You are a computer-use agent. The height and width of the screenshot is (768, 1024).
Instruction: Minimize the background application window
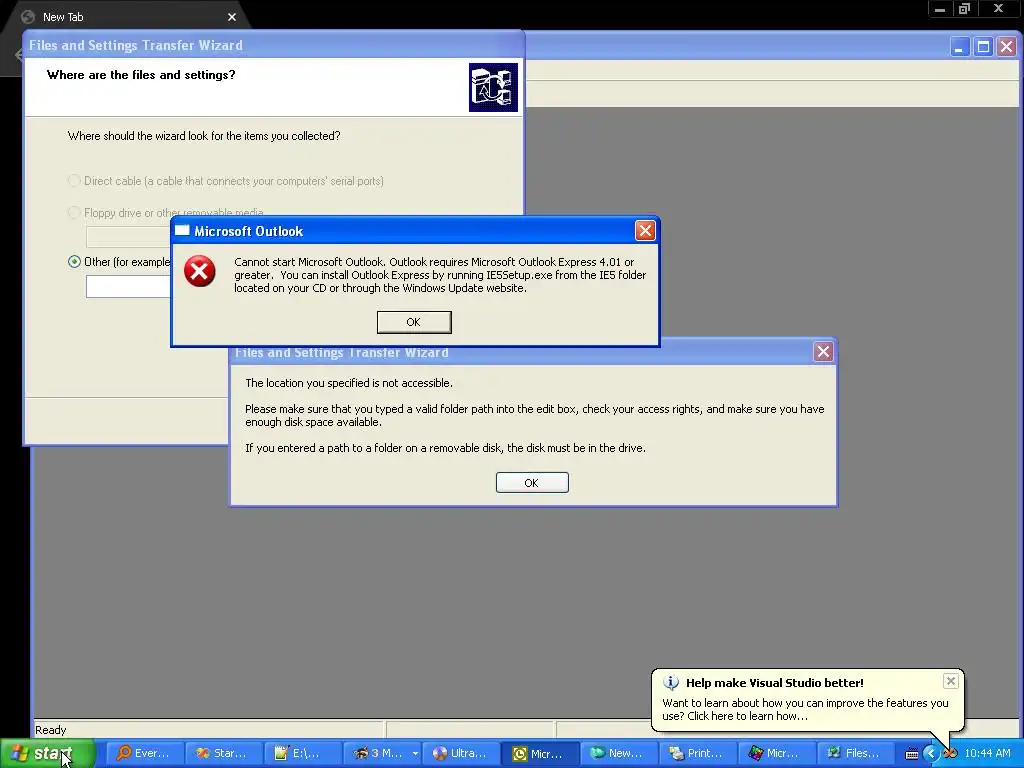click(x=959, y=47)
